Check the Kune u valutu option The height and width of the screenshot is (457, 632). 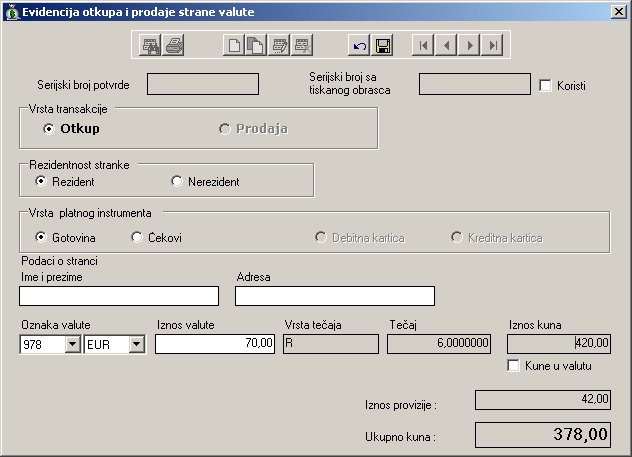tap(515, 366)
